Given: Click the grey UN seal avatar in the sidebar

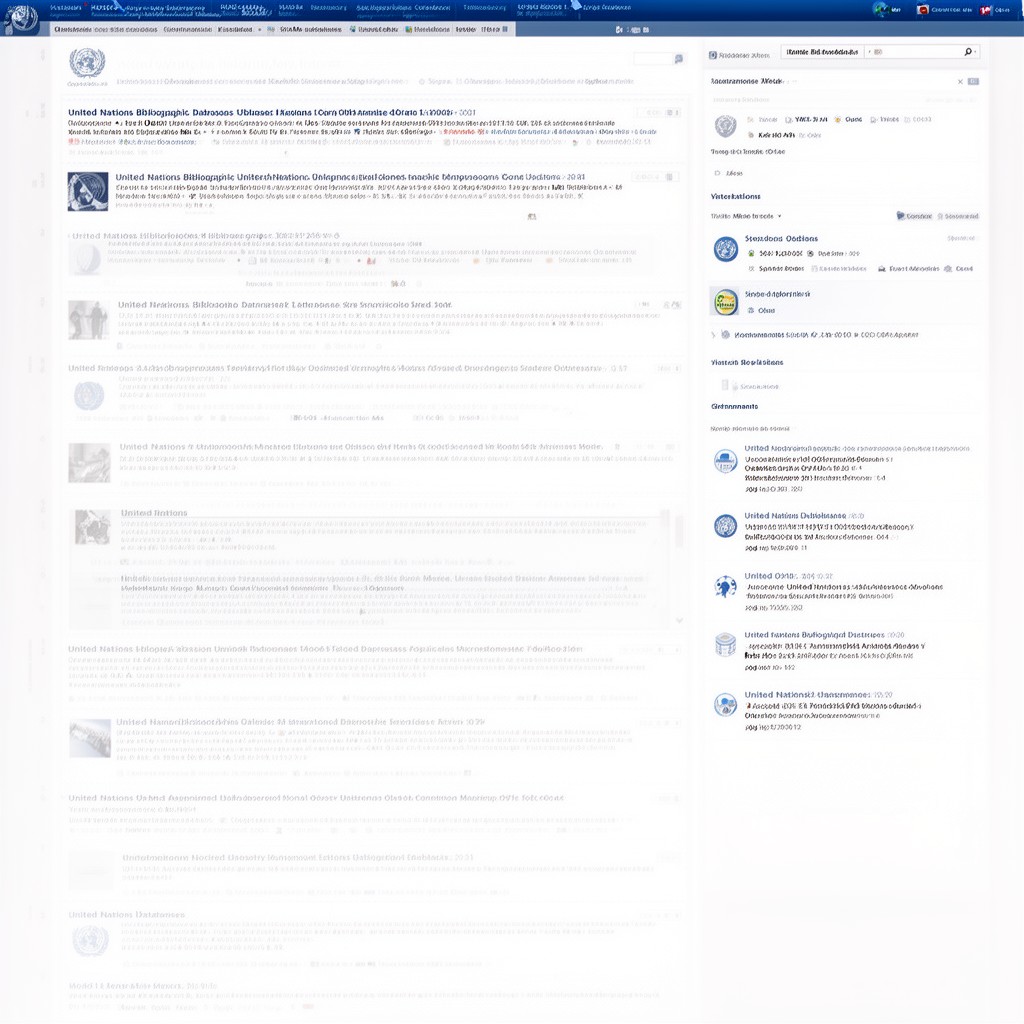Looking at the screenshot, I should coord(726,126).
